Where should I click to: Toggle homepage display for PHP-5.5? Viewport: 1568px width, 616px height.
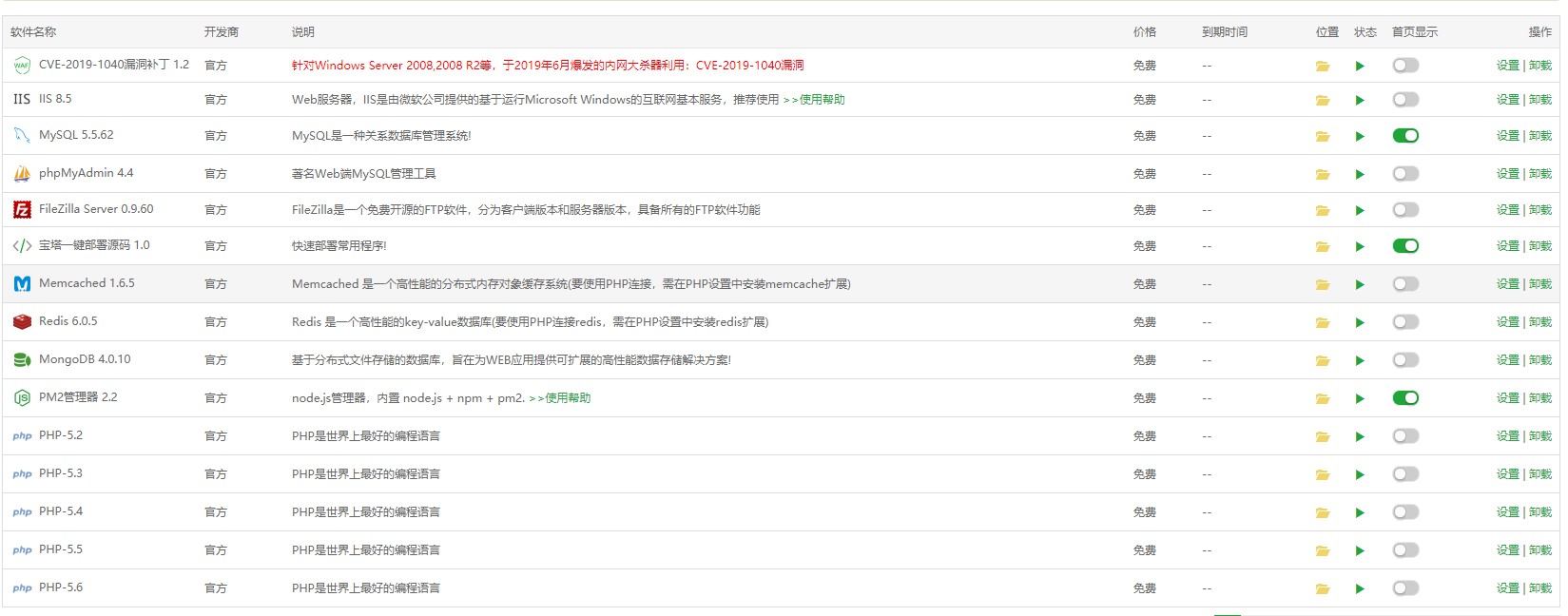coord(1405,550)
